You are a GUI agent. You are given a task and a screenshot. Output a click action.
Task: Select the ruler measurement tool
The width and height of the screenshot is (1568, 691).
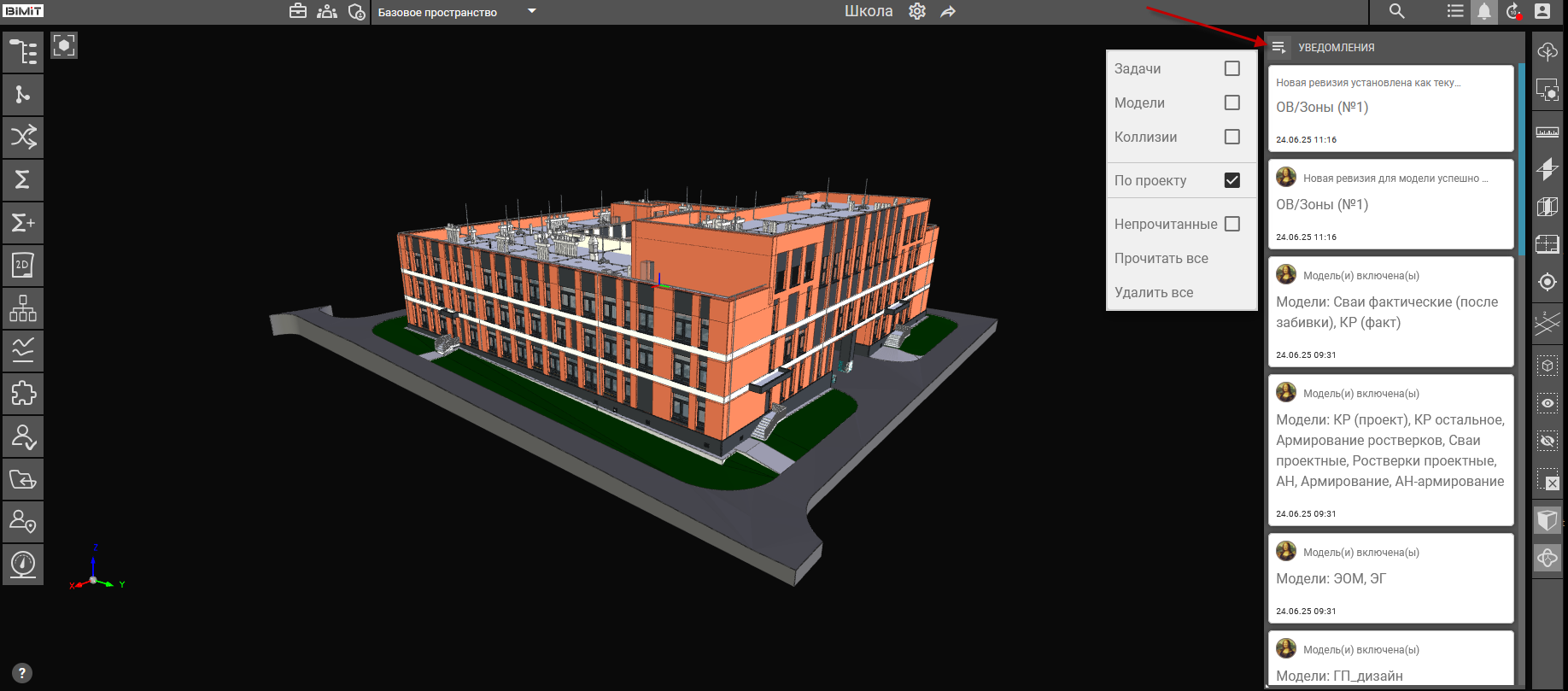(x=1547, y=132)
